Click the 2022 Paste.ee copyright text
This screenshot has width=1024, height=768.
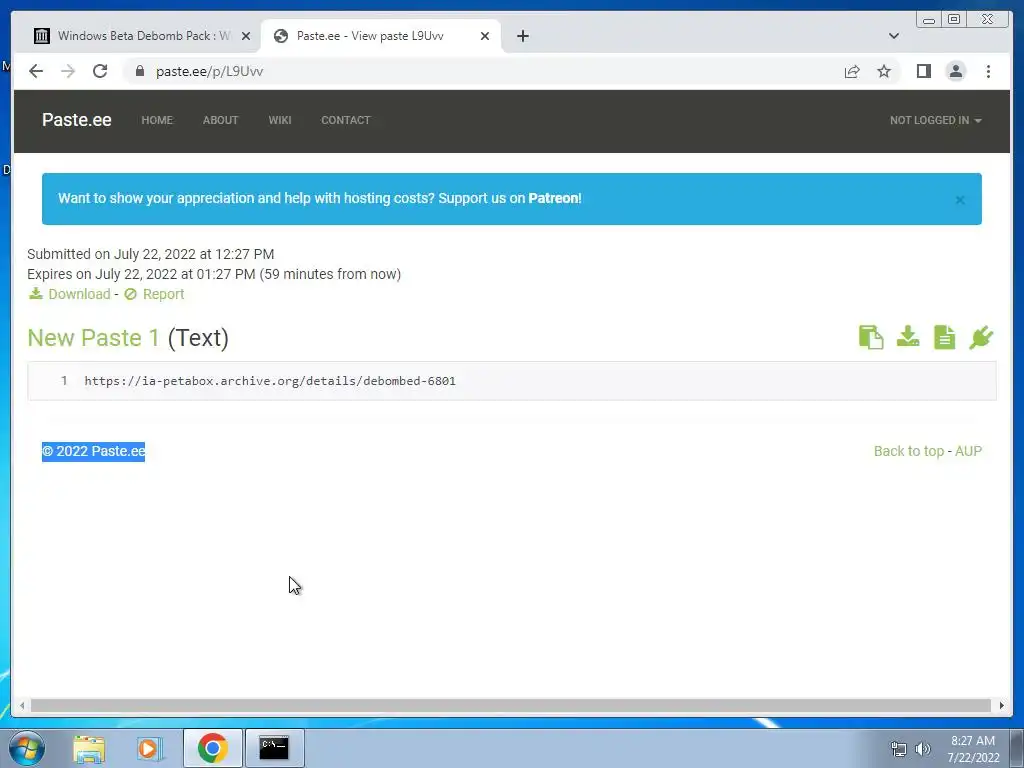coord(93,451)
